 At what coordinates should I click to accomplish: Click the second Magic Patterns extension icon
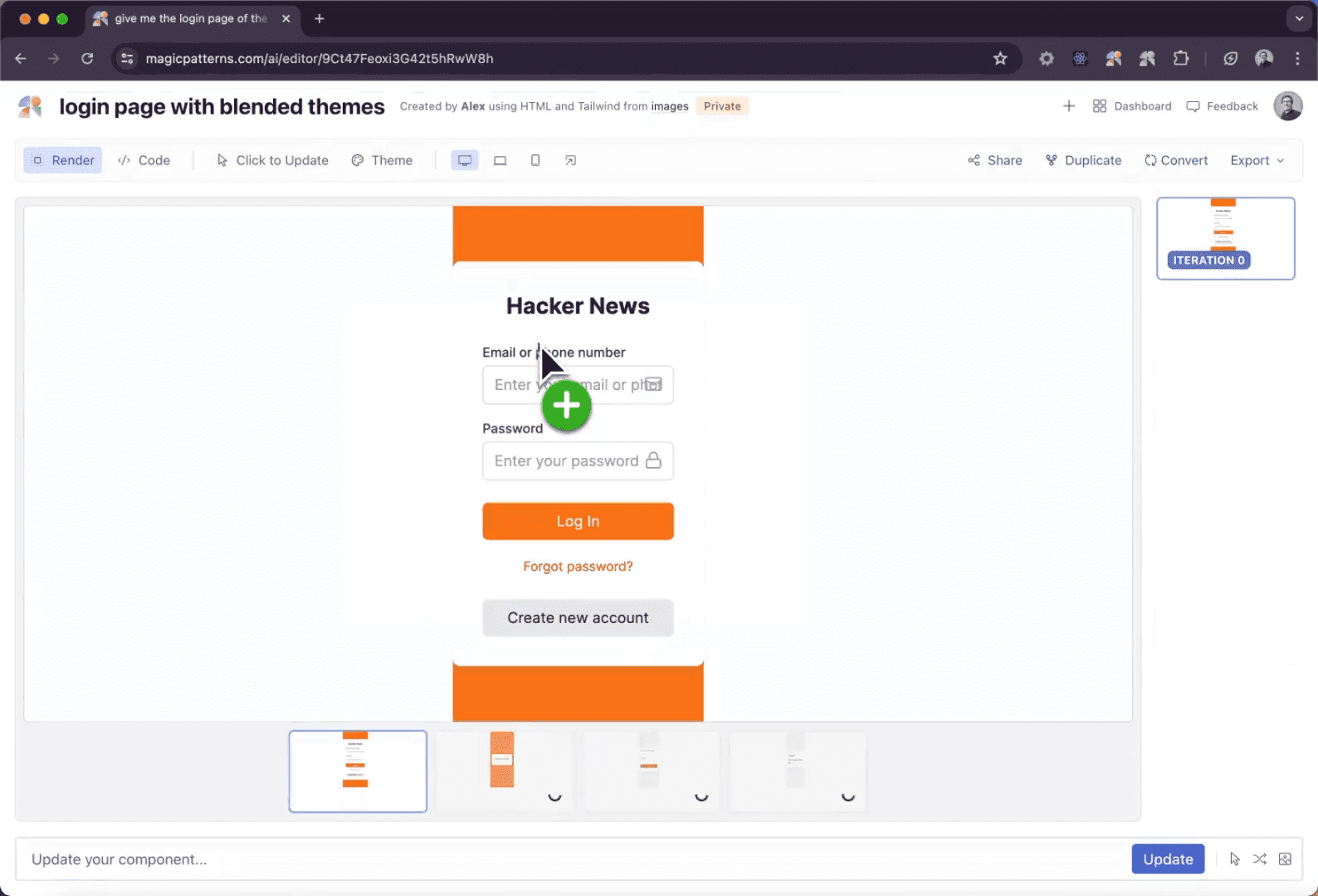(x=1147, y=58)
